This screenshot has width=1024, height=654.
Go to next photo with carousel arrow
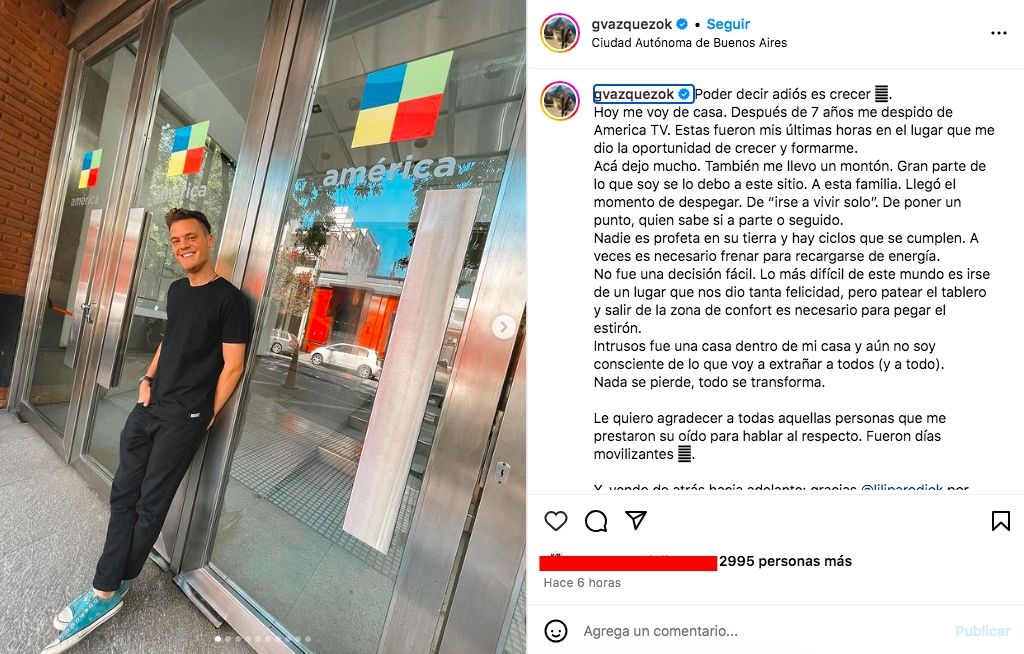tap(504, 327)
